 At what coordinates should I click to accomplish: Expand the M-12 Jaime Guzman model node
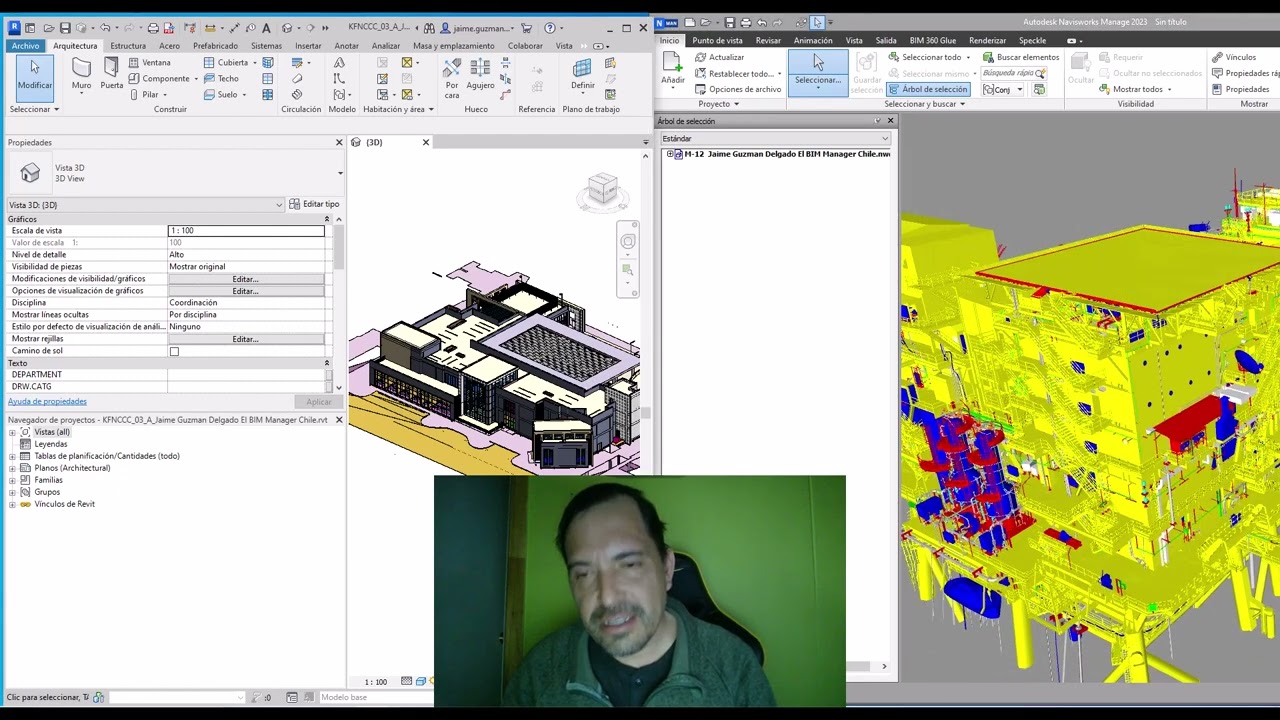point(669,154)
